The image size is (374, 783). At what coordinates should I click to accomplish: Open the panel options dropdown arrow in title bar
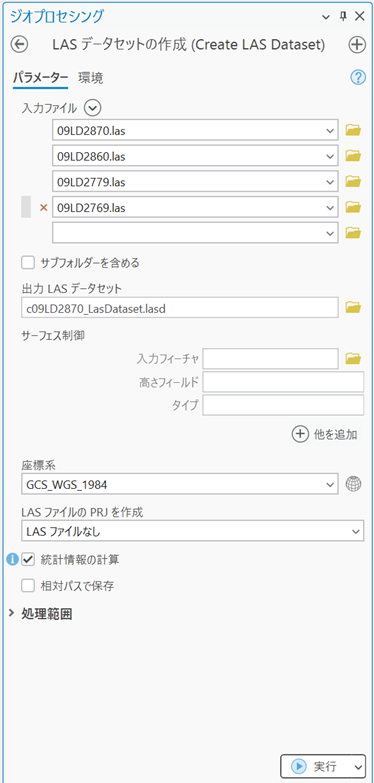(326, 16)
